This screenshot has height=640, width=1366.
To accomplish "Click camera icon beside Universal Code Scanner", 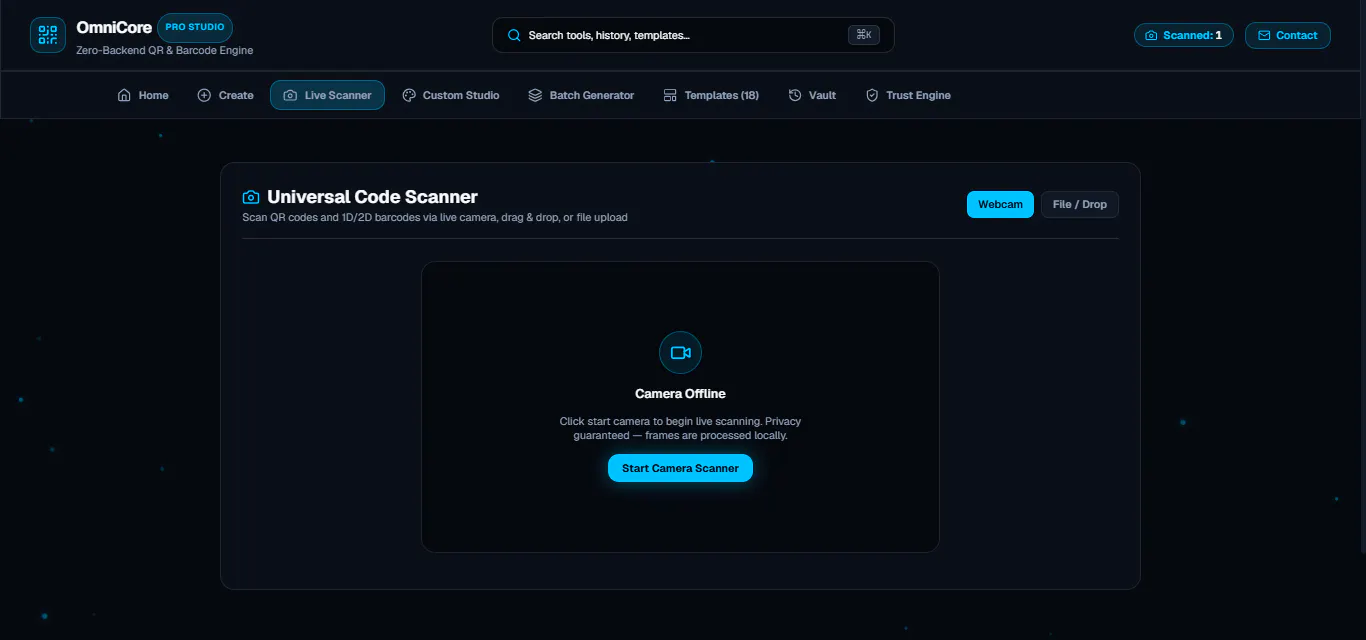I will [x=251, y=197].
